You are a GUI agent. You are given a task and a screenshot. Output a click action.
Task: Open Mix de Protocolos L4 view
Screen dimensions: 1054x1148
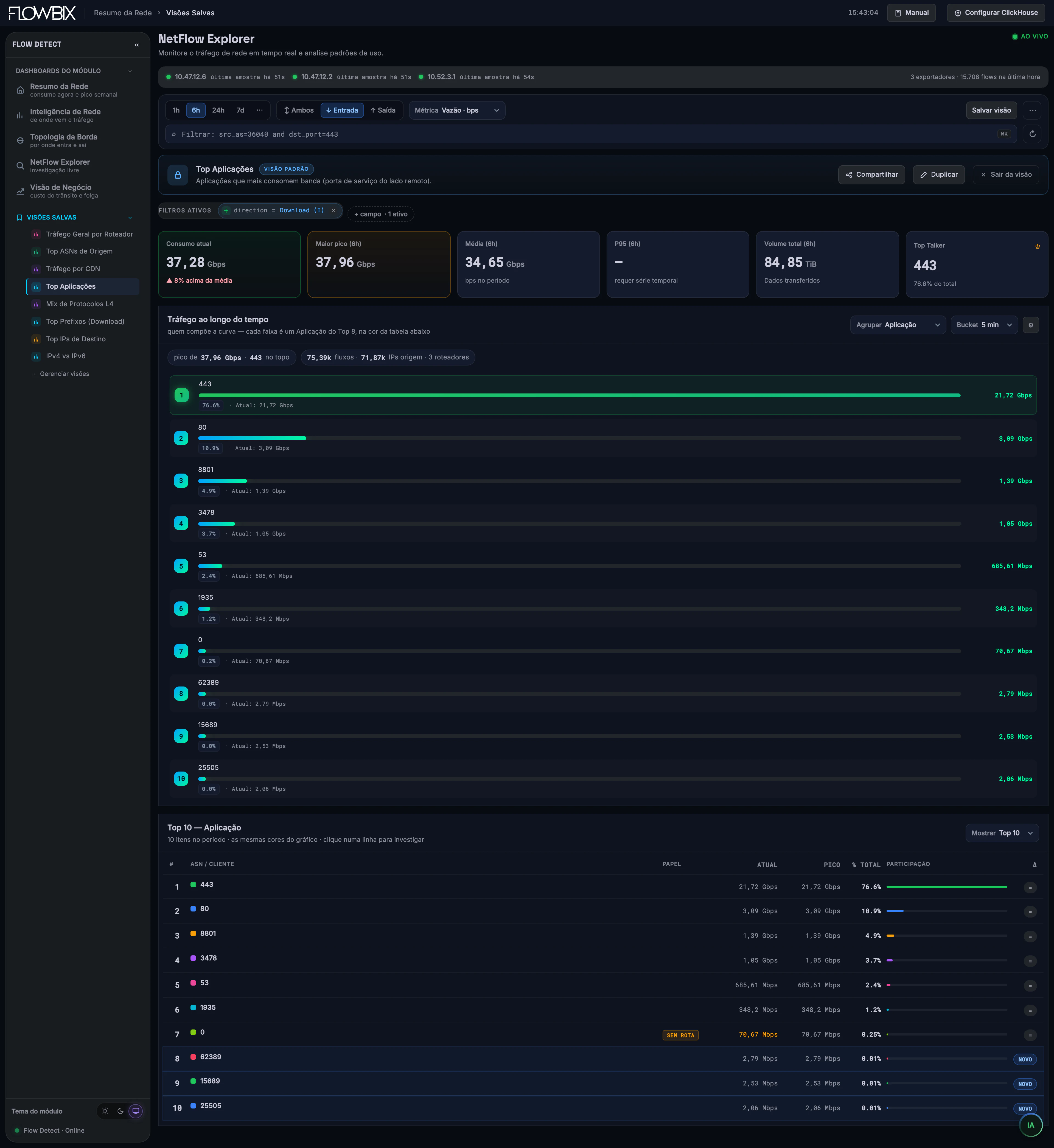[83, 304]
